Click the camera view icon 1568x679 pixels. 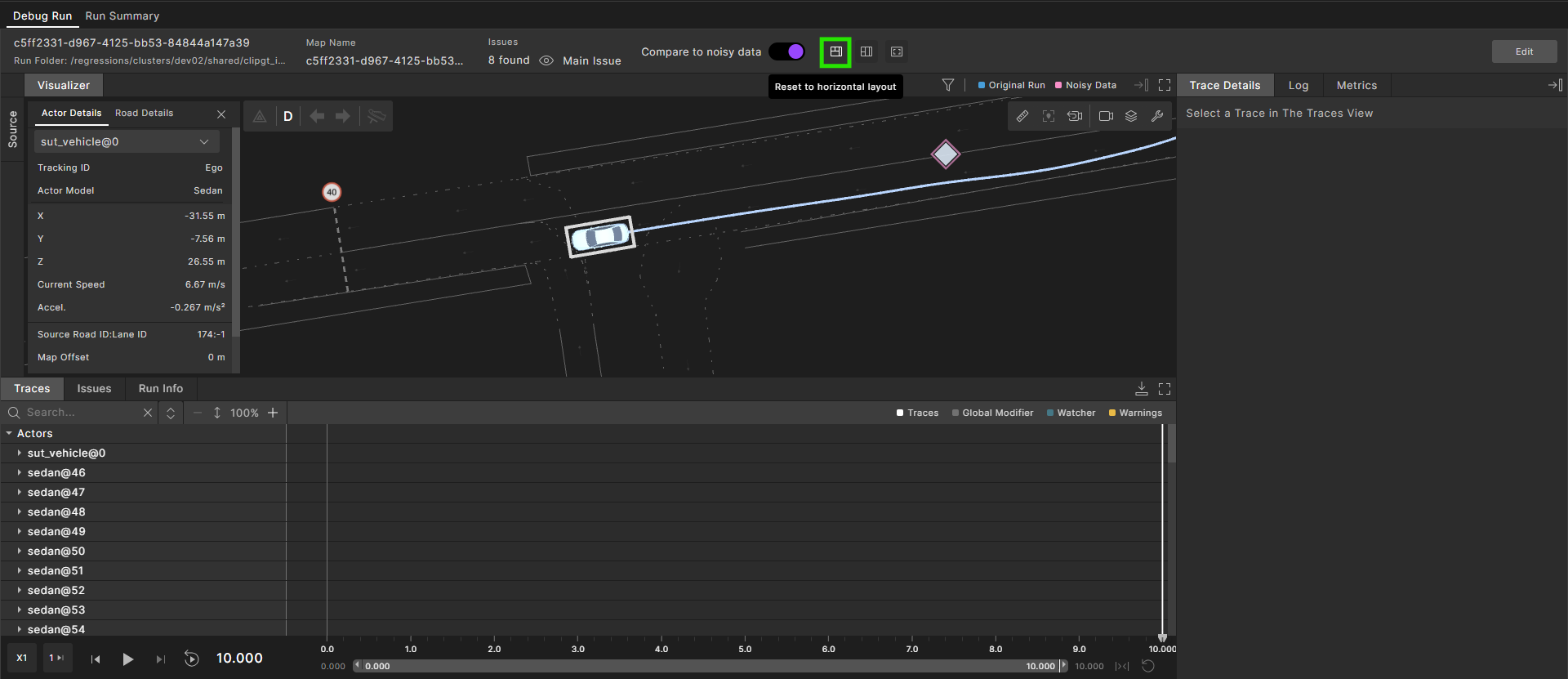1106,116
